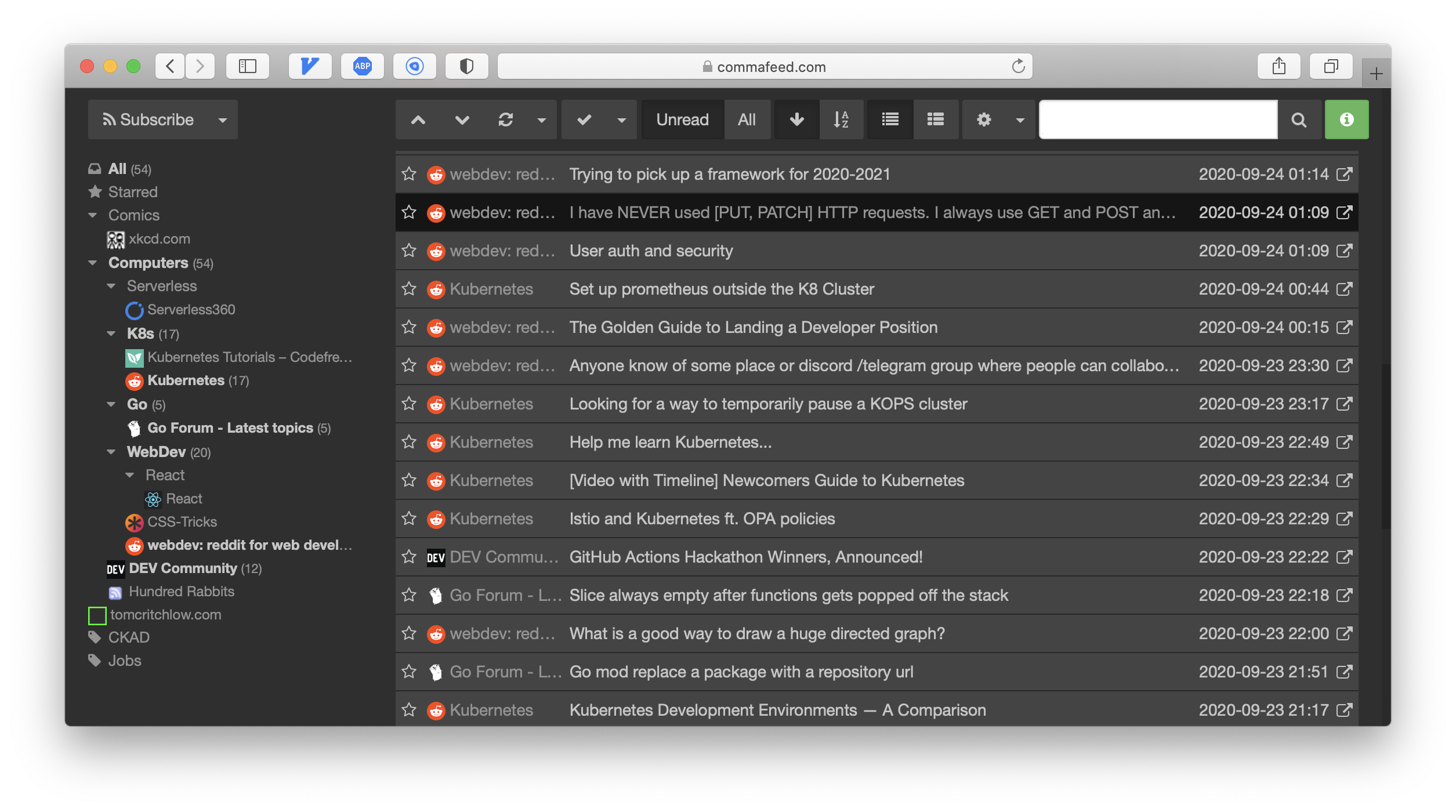The height and width of the screenshot is (812, 1456).
Task: Reload page from address bar
Action: 1018,66
